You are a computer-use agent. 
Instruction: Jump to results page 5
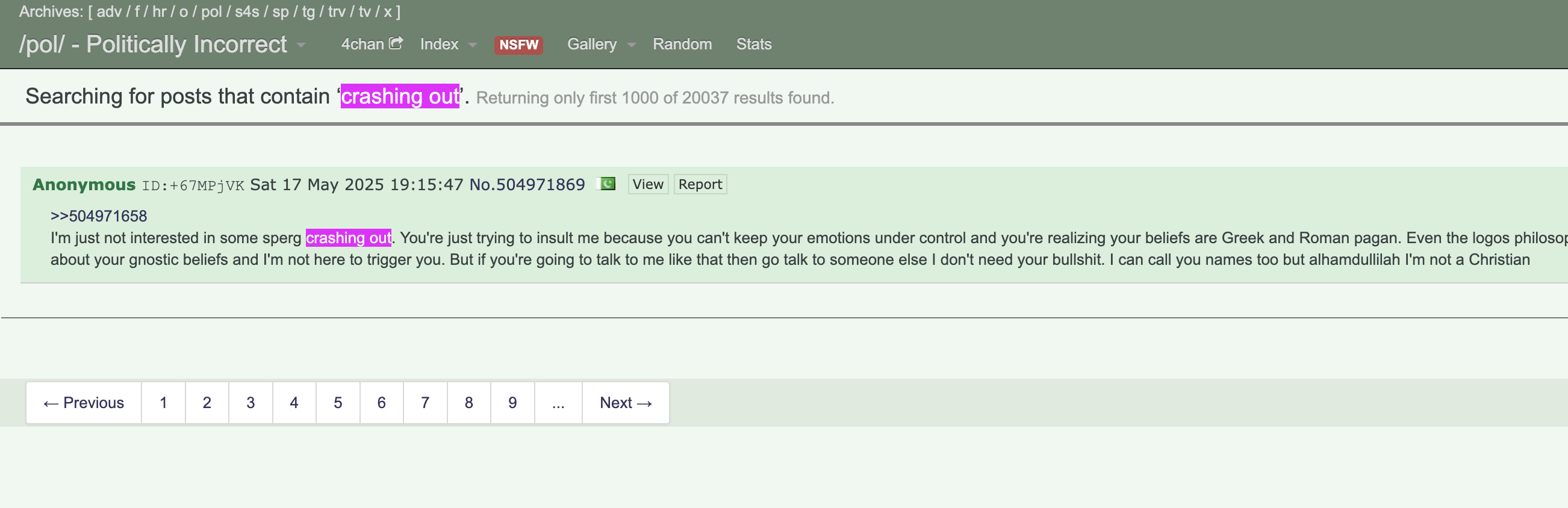coord(338,403)
